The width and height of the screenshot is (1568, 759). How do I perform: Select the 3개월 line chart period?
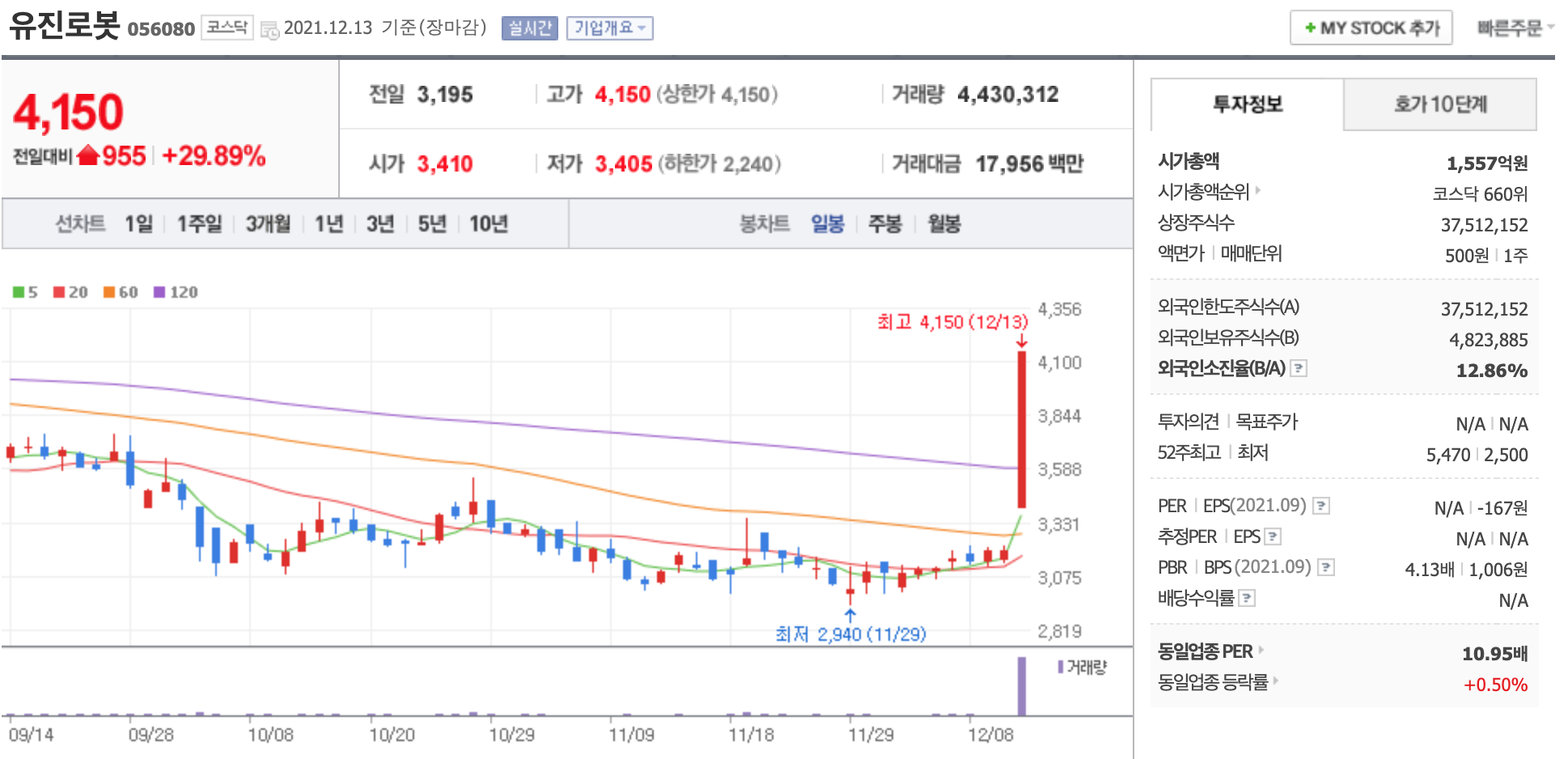pyautogui.click(x=268, y=224)
